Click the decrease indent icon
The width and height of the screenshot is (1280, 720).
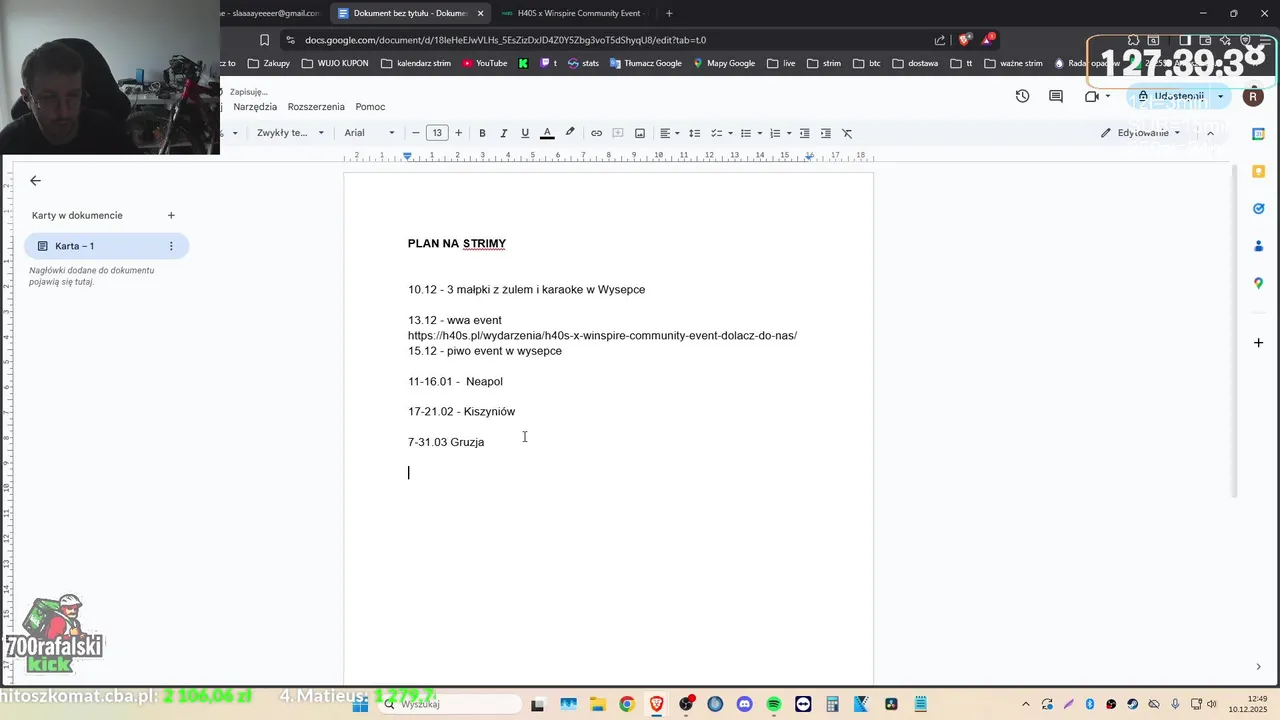coord(804,133)
